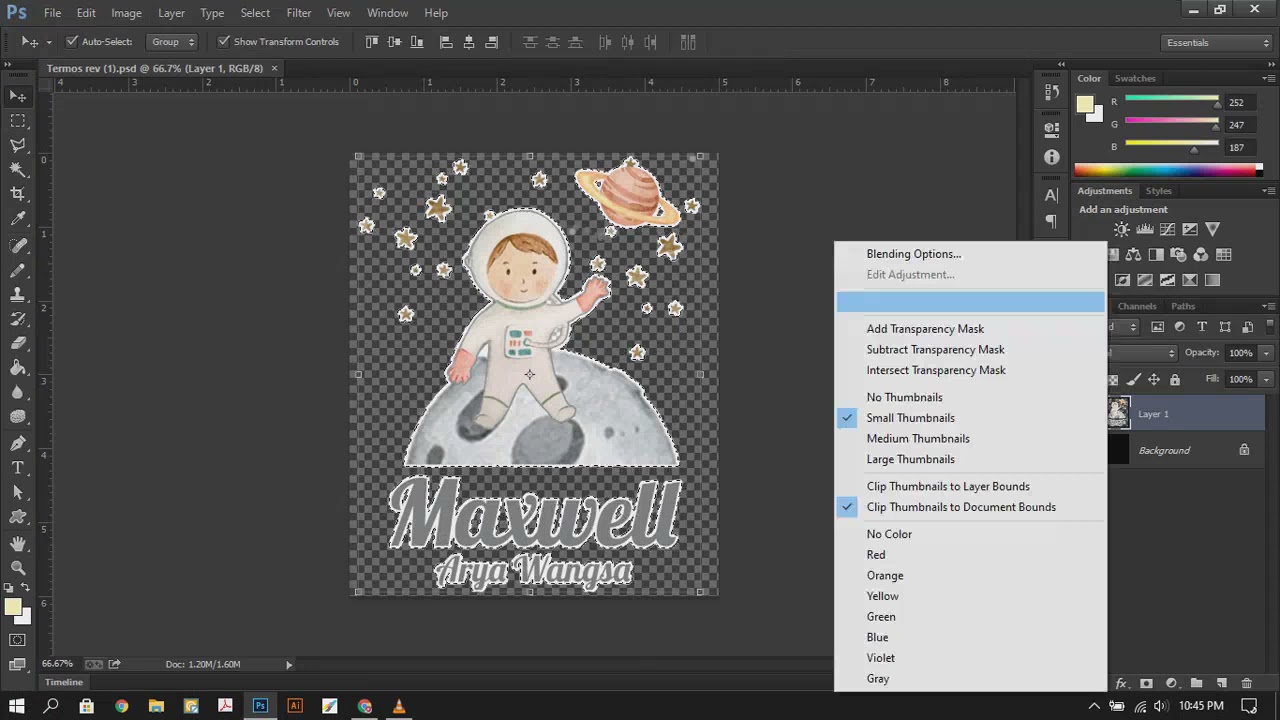The width and height of the screenshot is (1280, 720).
Task: Open the Opacity slider dropdown arrow
Action: 1266,353
